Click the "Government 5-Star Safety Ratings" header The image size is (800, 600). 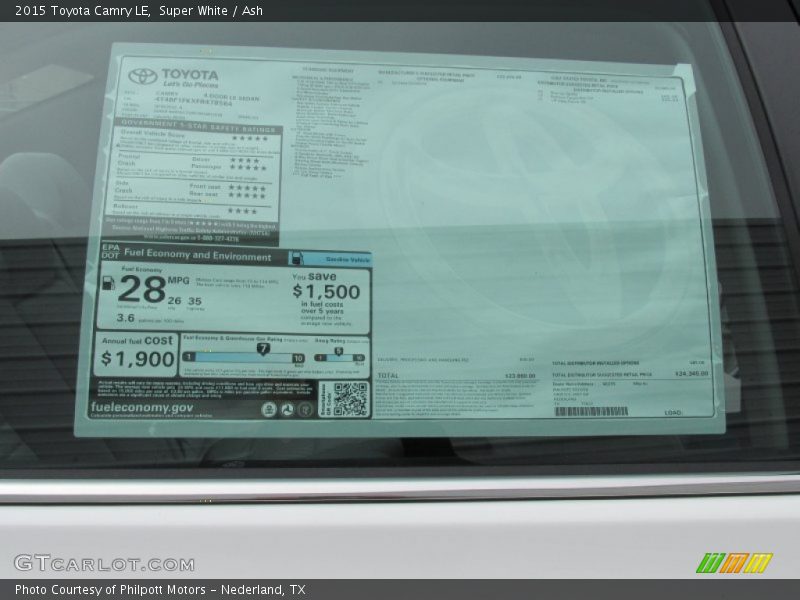[198, 126]
